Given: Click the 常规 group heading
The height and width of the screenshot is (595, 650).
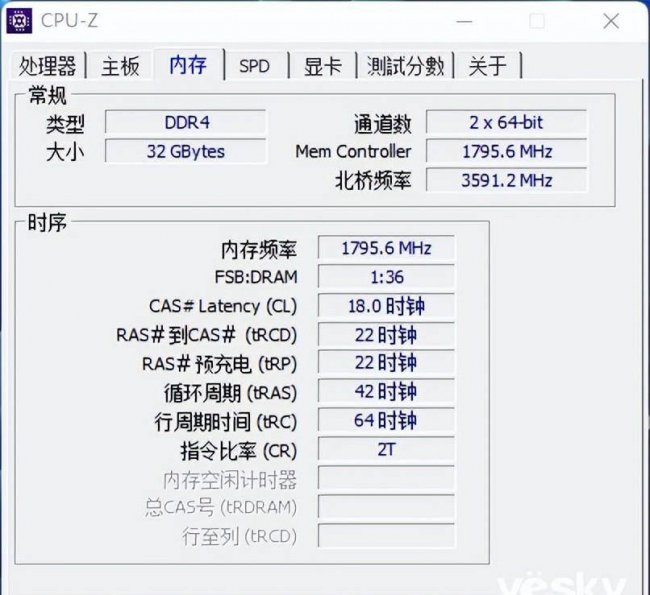Looking at the screenshot, I should 47,95.
